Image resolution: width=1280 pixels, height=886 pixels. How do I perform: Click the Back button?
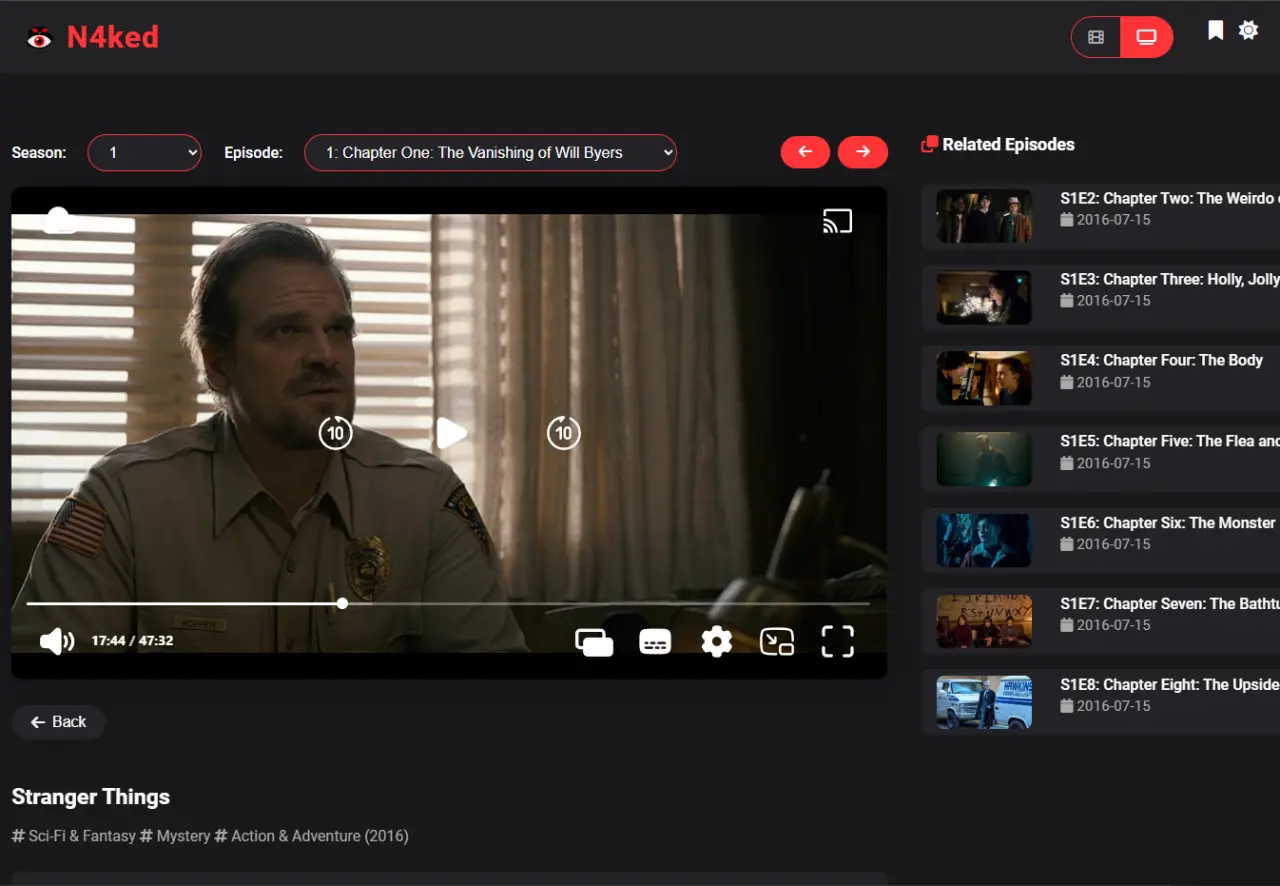coord(58,722)
